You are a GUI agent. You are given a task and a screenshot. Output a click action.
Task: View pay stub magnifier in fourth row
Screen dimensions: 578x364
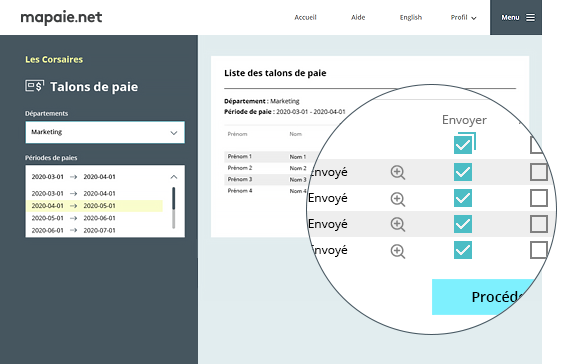(398, 251)
